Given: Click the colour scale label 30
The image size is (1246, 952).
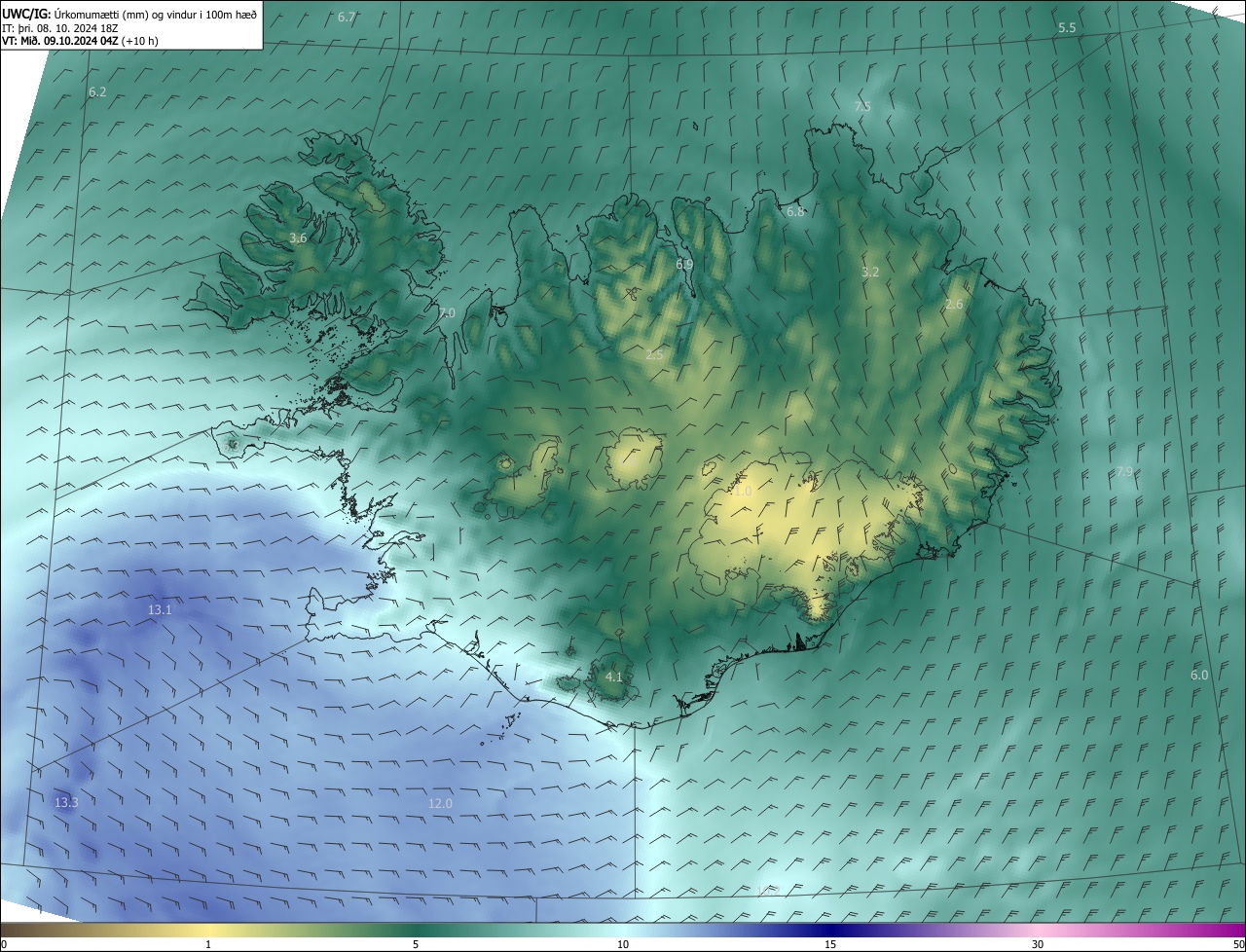Looking at the screenshot, I should (1038, 944).
